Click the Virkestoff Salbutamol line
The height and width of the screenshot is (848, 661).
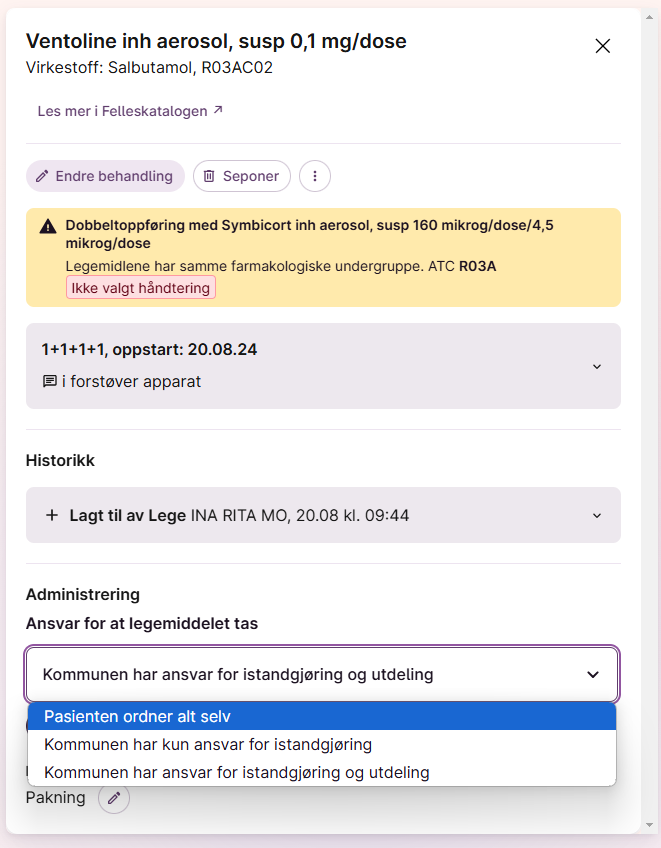[149, 68]
